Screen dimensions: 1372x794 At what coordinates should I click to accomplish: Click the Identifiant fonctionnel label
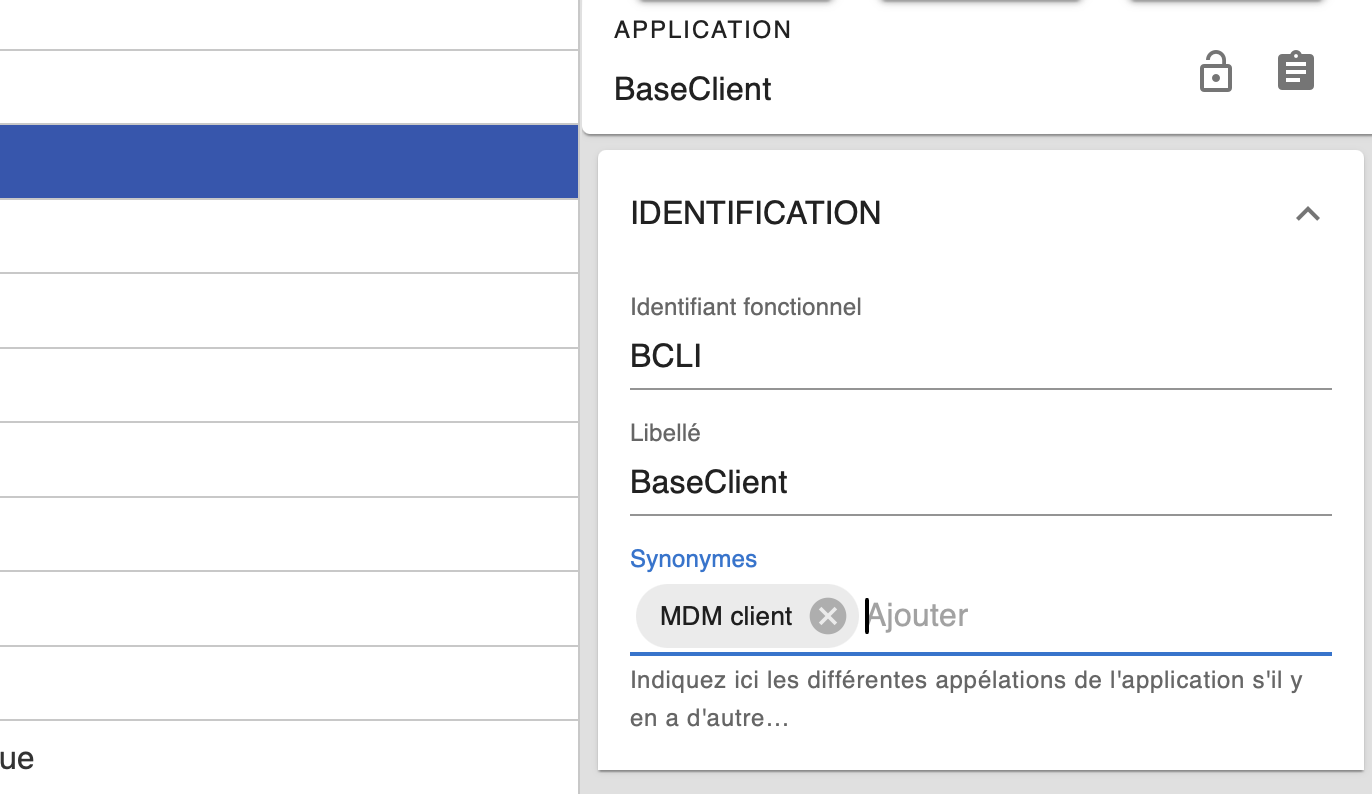(x=745, y=307)
